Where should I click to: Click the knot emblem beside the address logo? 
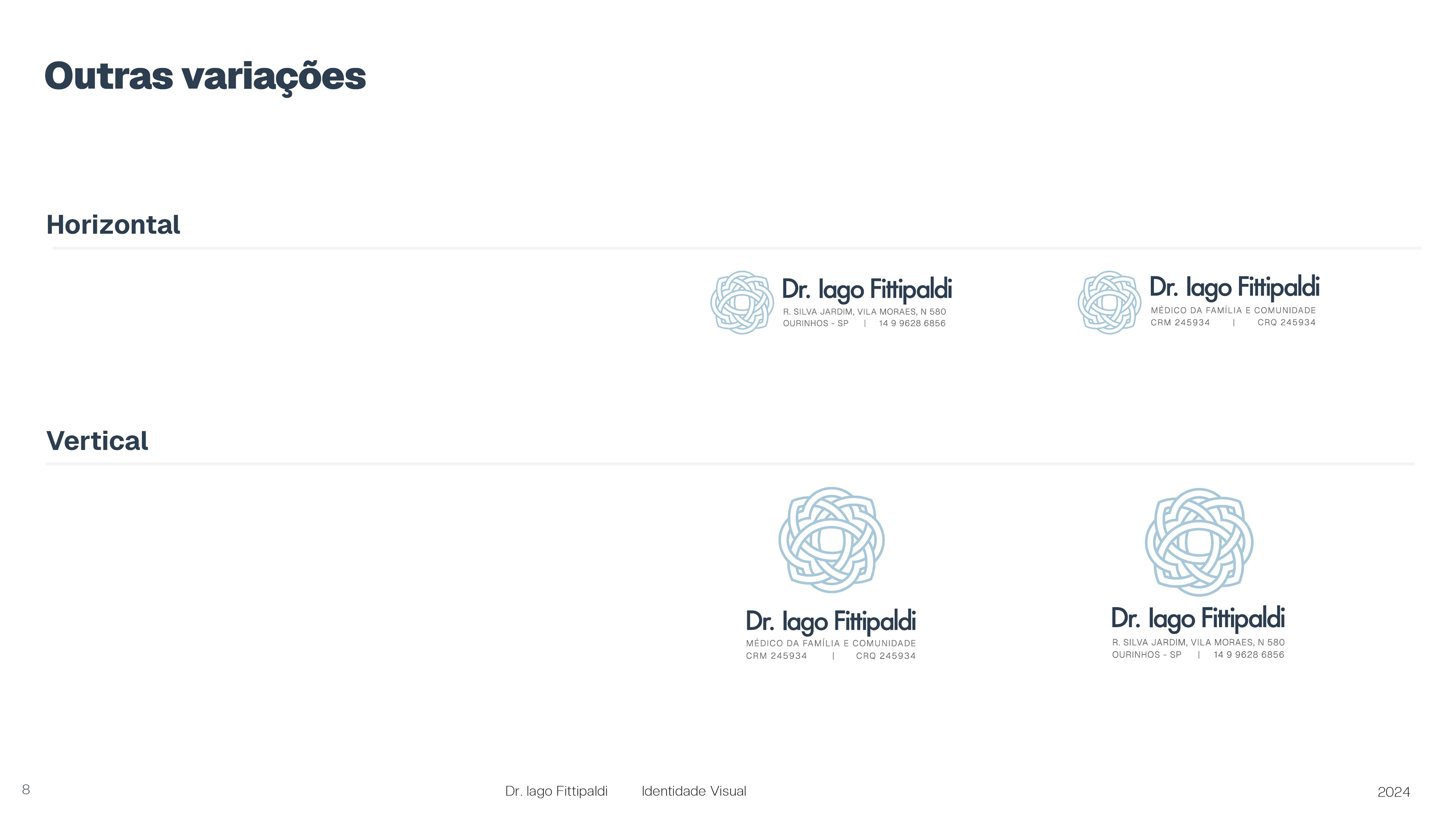coord(742,303)
